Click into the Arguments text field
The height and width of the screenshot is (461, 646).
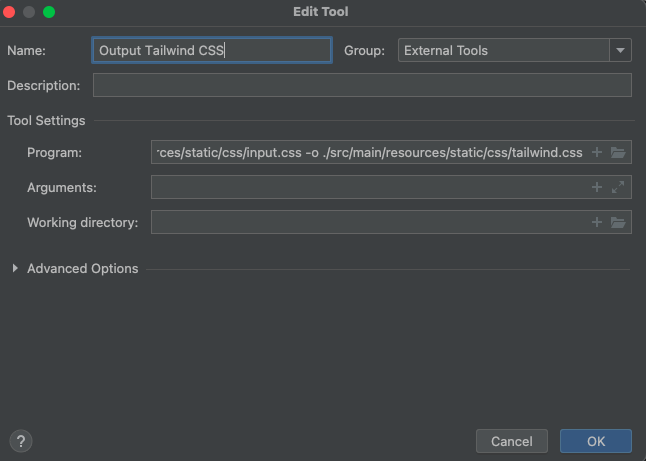368,187
